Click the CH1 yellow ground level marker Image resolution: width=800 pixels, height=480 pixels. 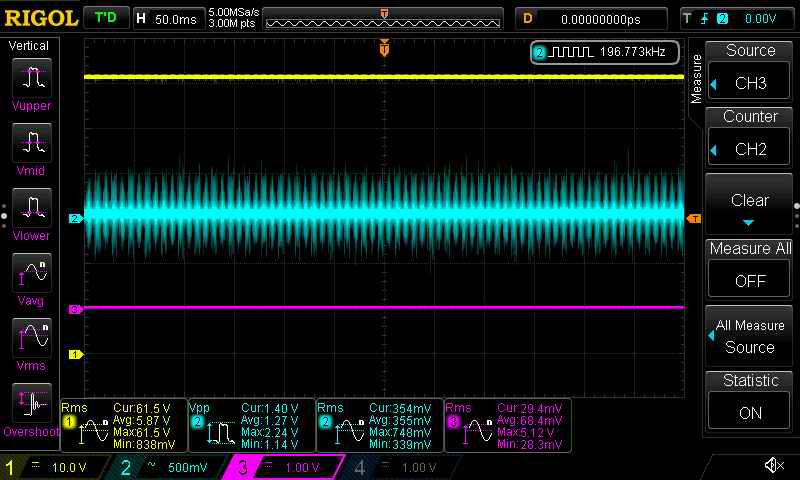(x=76, y=354)
